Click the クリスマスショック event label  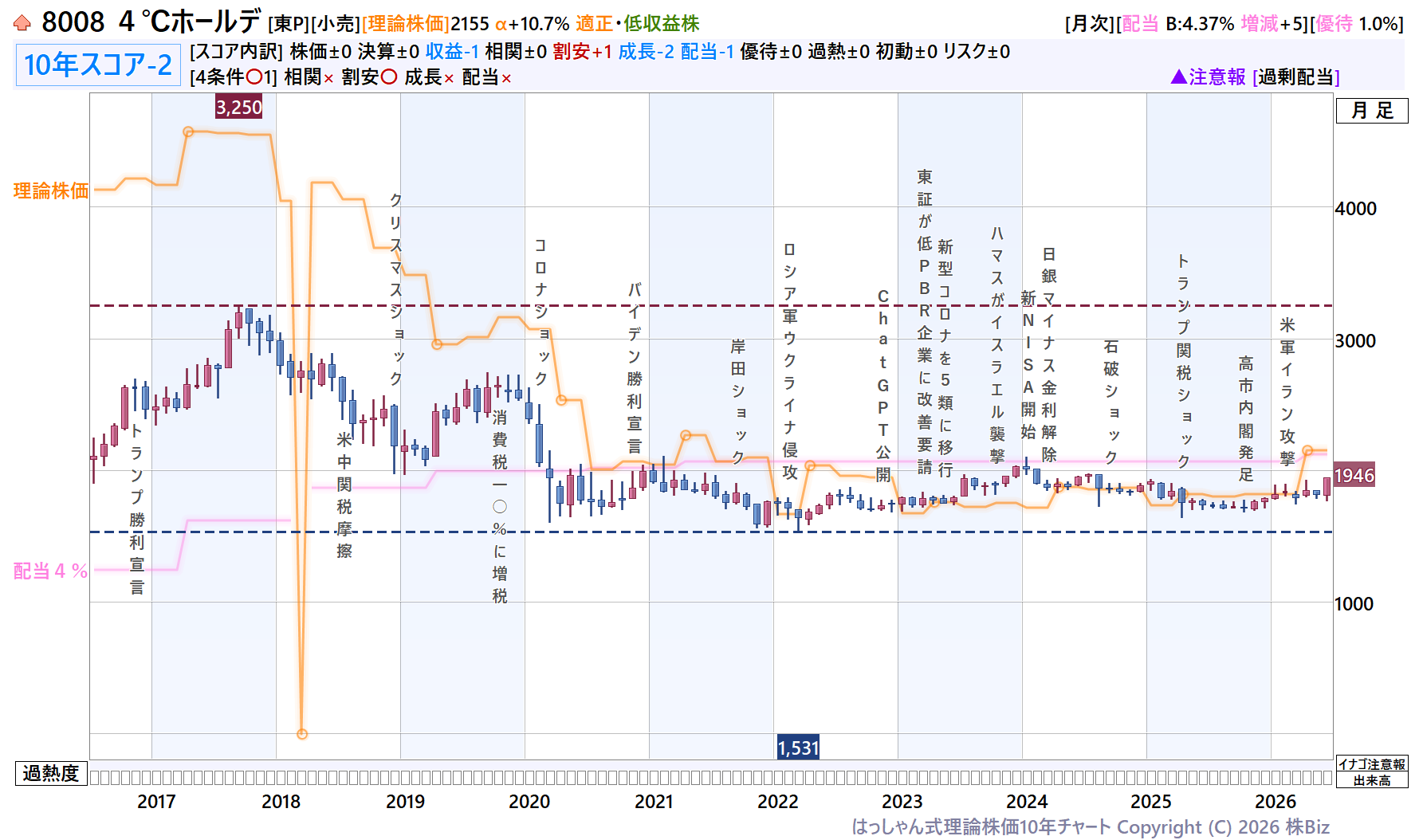click(396, 289)
